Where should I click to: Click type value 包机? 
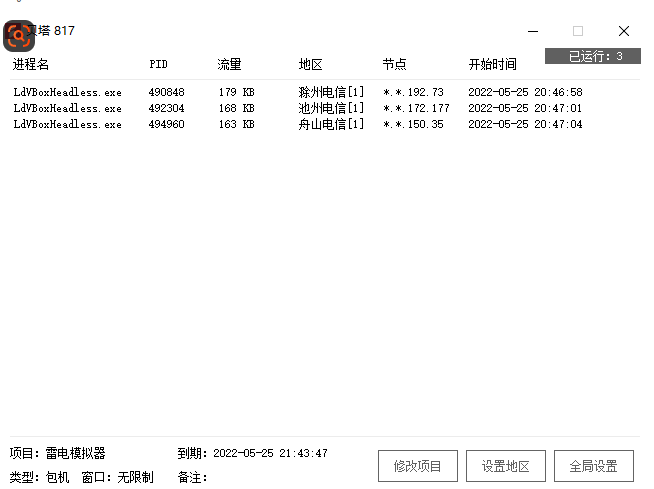click(57, 477)
